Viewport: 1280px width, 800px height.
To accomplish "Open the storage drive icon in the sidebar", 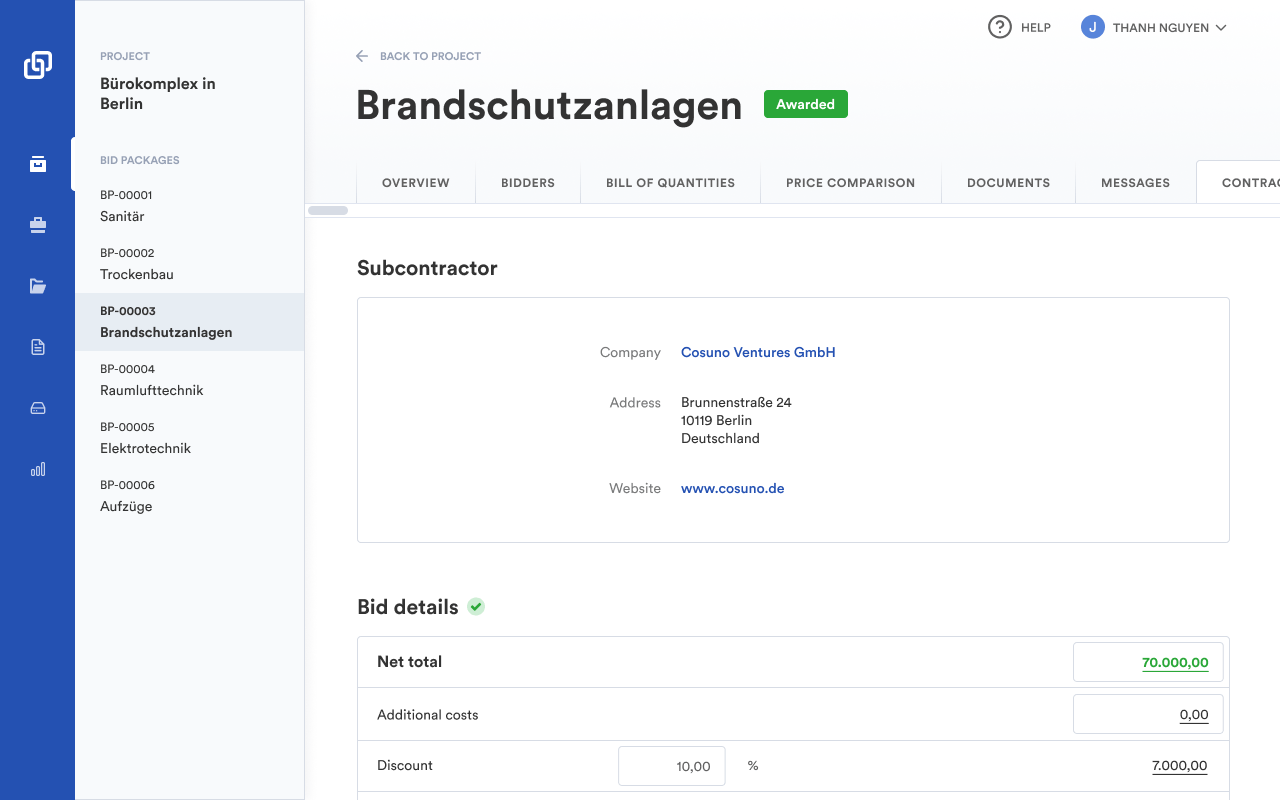I will coord(38,408).
